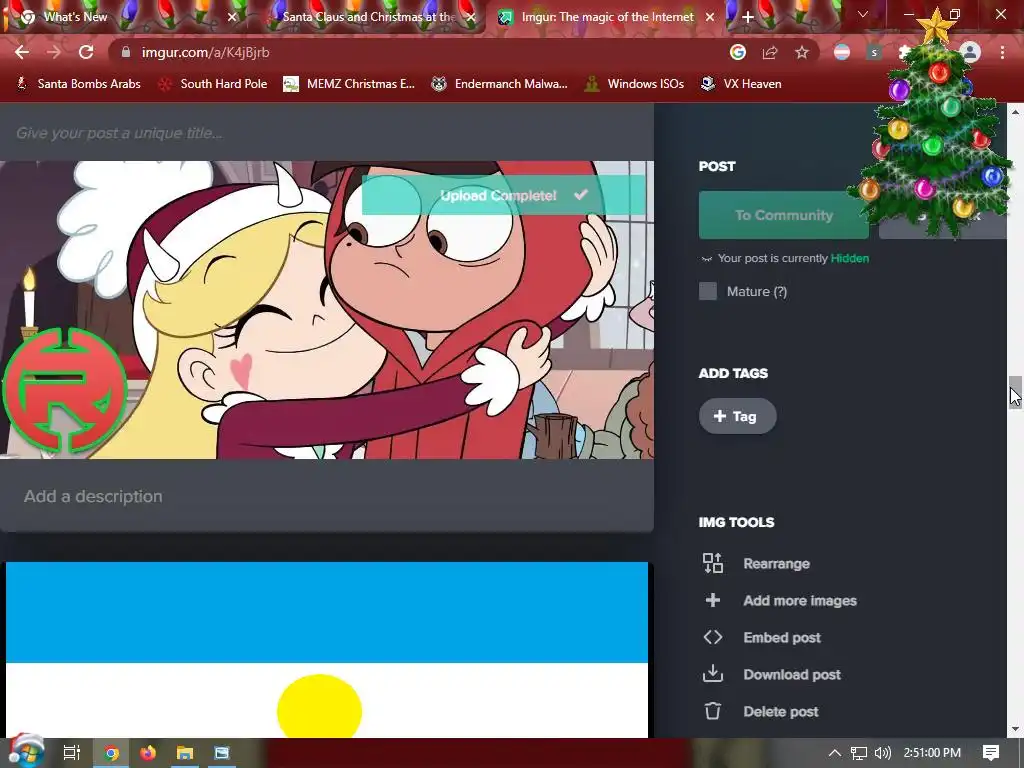Screen dimensions: 1024x768
Task: Open Firefox from the taskbar
Action: [x=148, y=754]
